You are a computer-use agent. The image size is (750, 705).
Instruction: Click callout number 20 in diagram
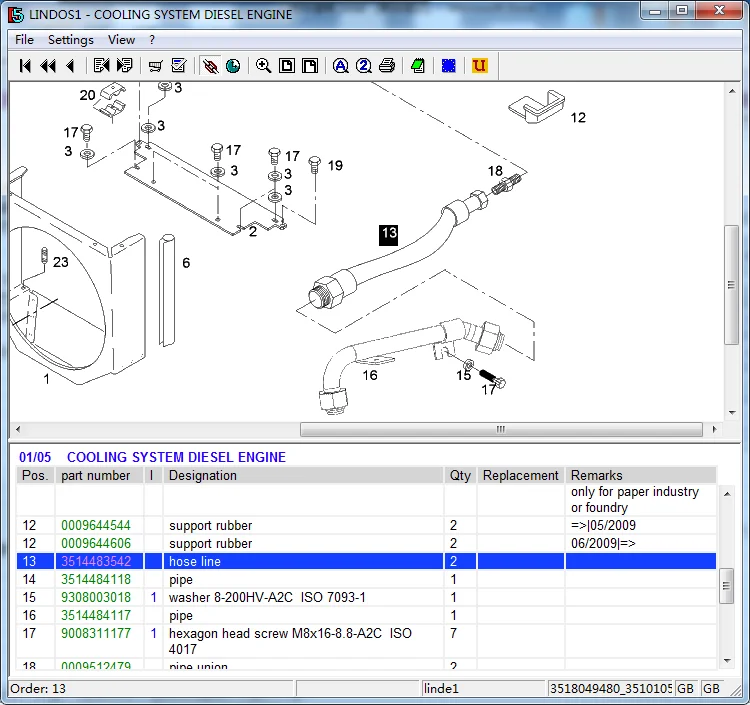88,95
